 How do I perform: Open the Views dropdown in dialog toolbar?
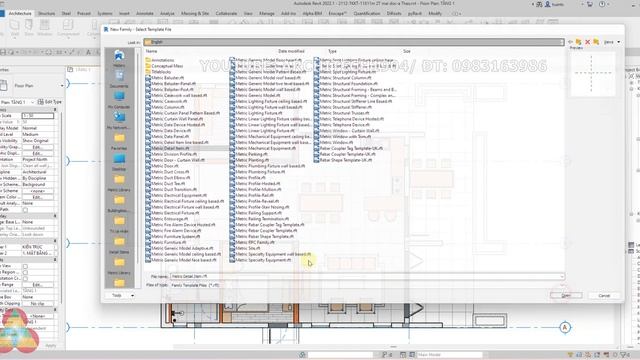612,42
